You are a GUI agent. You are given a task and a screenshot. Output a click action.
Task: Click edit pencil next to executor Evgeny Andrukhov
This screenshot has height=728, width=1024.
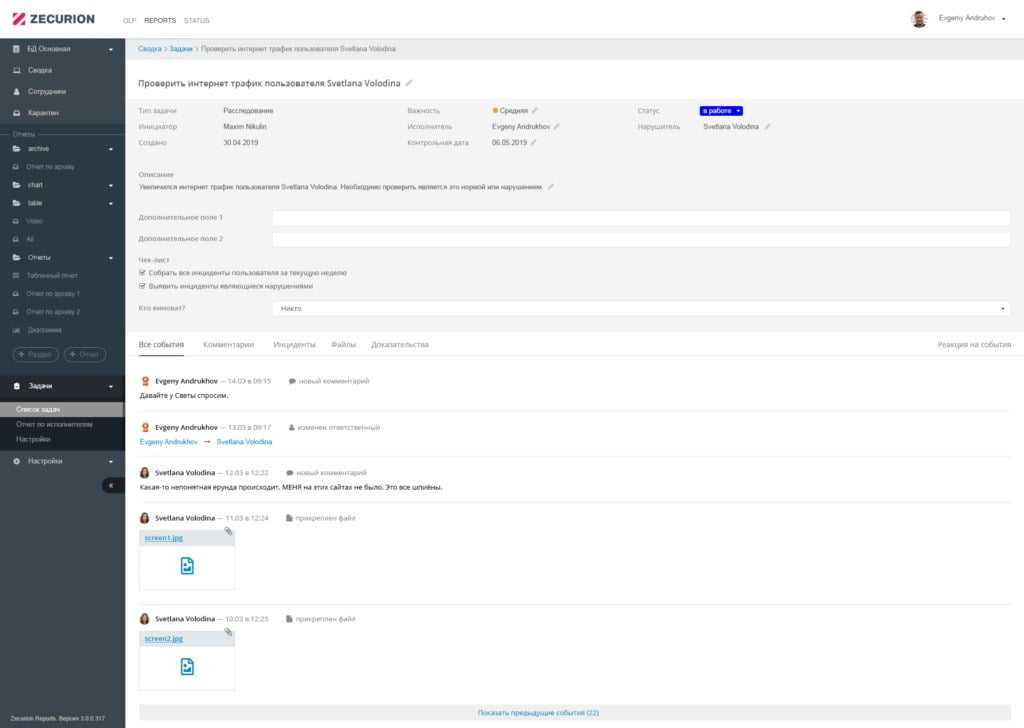[x=557, y=127]
